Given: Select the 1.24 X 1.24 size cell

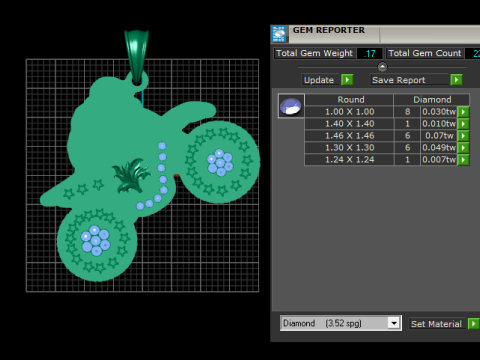Looking at the screenshot, I should coord(349,160).
